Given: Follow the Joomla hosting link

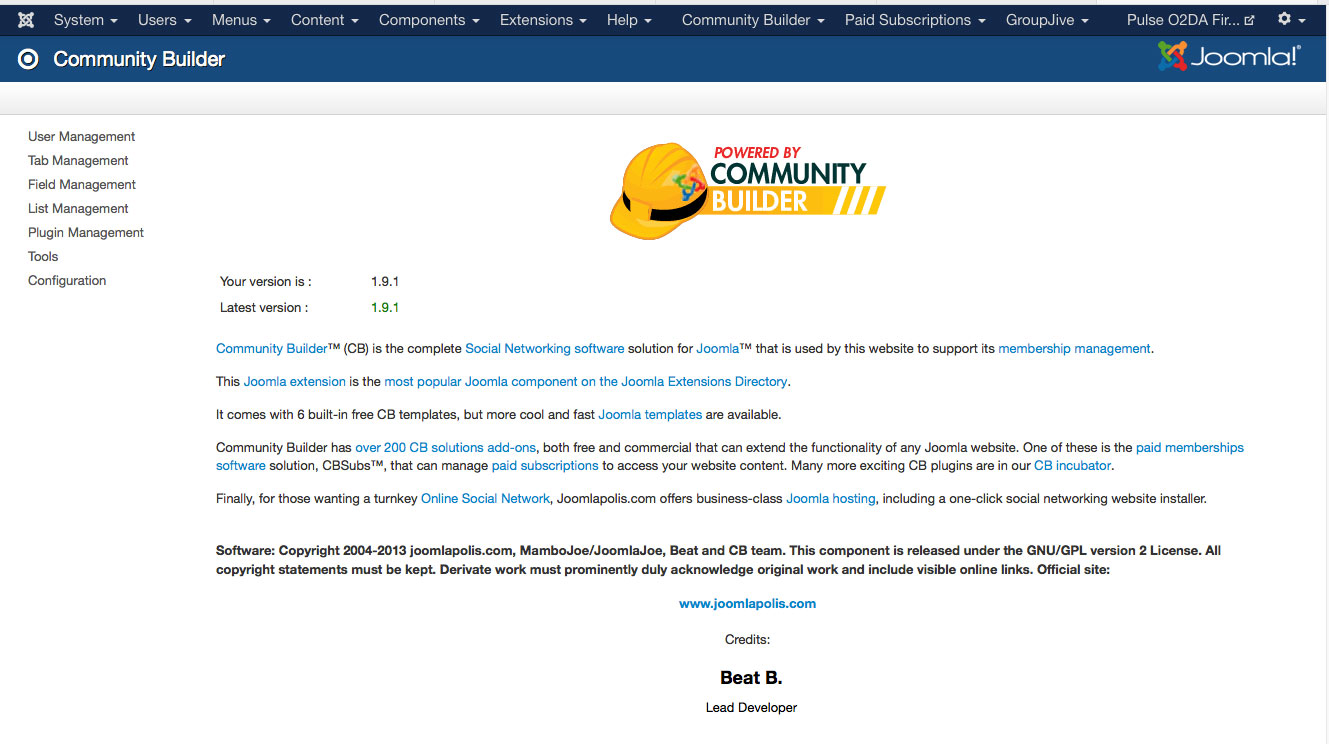Looking at the screenshot, I should (831, 499).
